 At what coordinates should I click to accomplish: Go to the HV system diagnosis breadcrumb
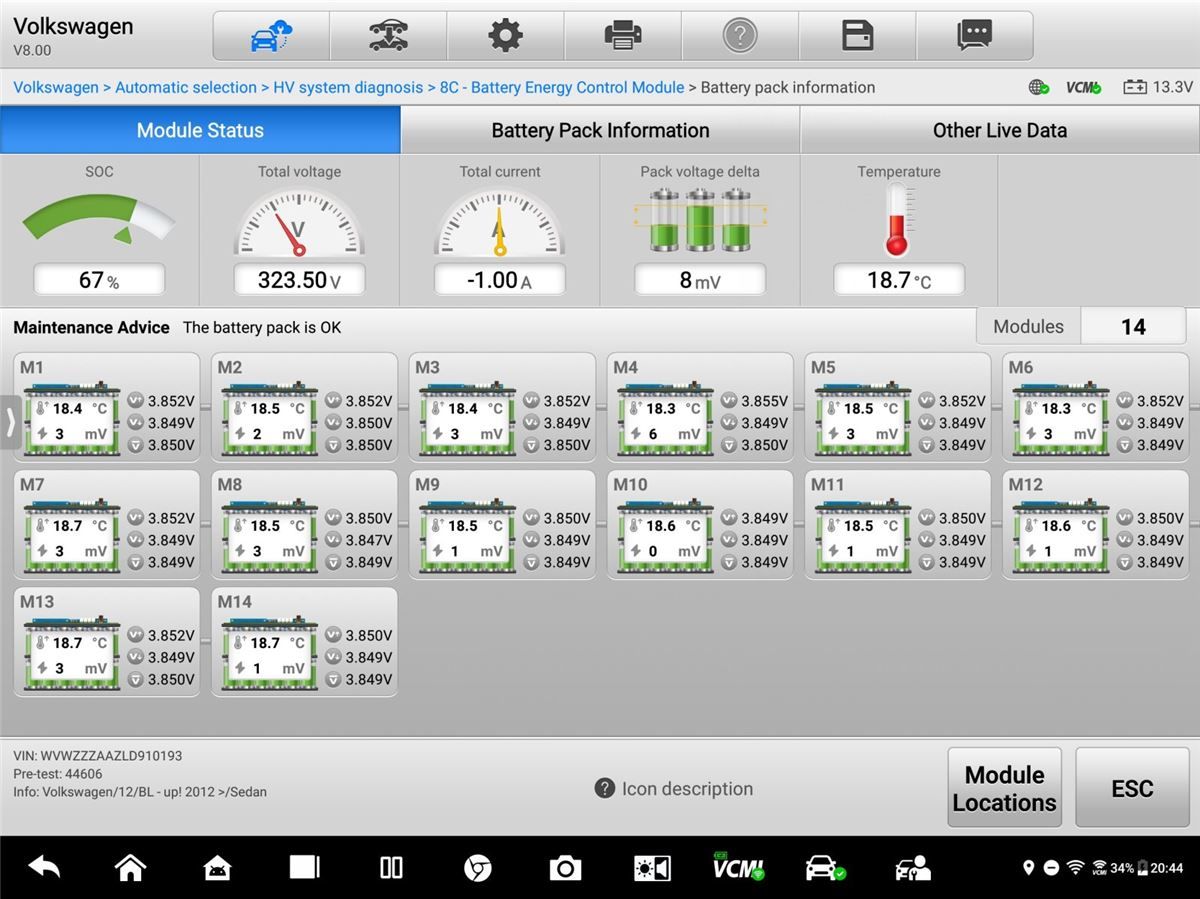point(348,87)
